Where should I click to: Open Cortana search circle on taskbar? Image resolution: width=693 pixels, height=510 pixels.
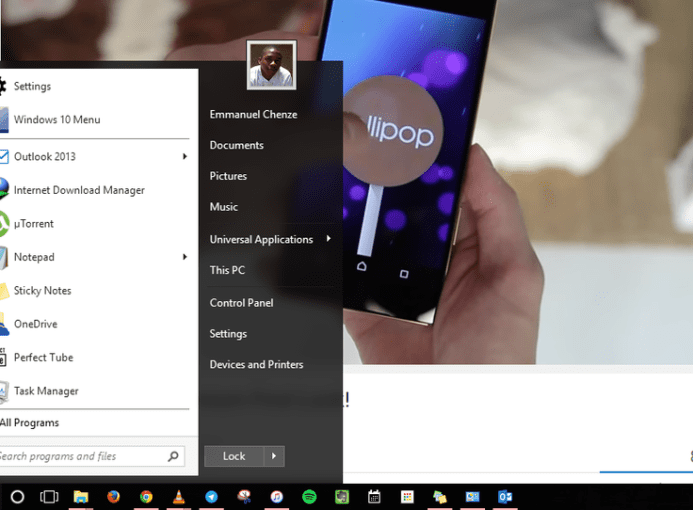point(17,497)
